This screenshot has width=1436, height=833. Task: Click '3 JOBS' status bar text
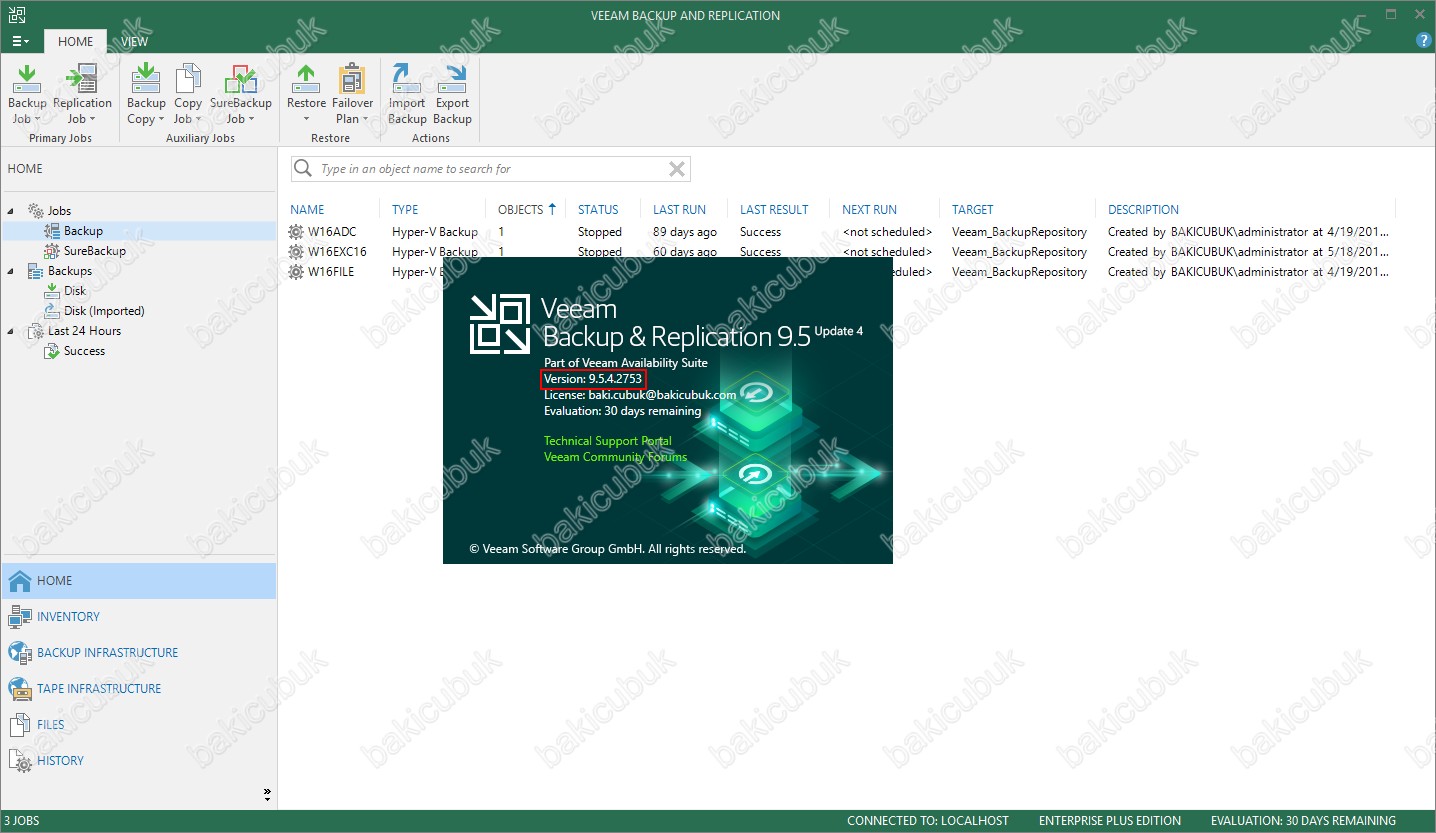pos(21,821)
